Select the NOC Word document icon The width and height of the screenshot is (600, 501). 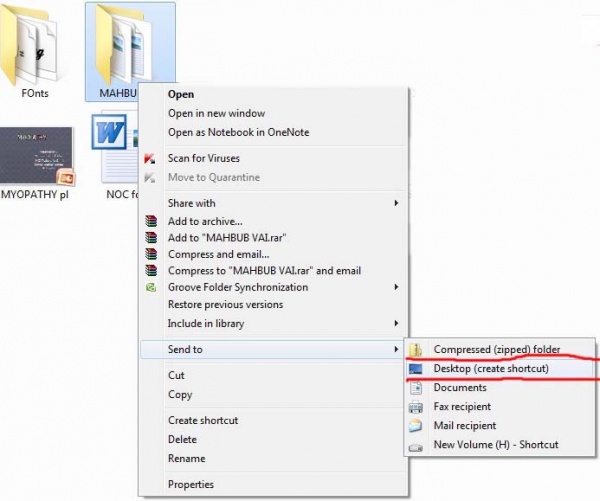[x=115, y=147]
